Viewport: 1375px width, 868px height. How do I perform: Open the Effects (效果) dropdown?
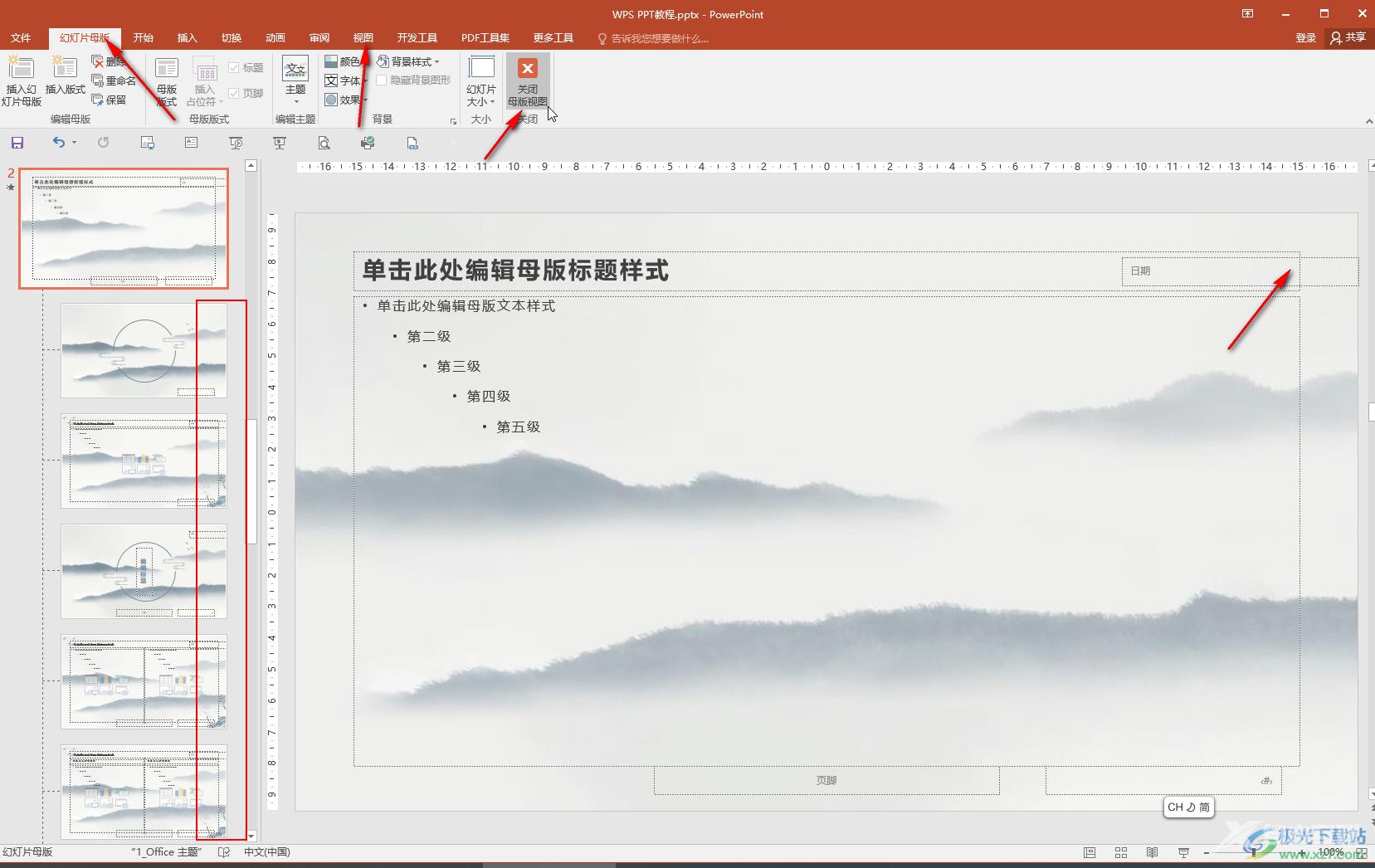(345, 100)
